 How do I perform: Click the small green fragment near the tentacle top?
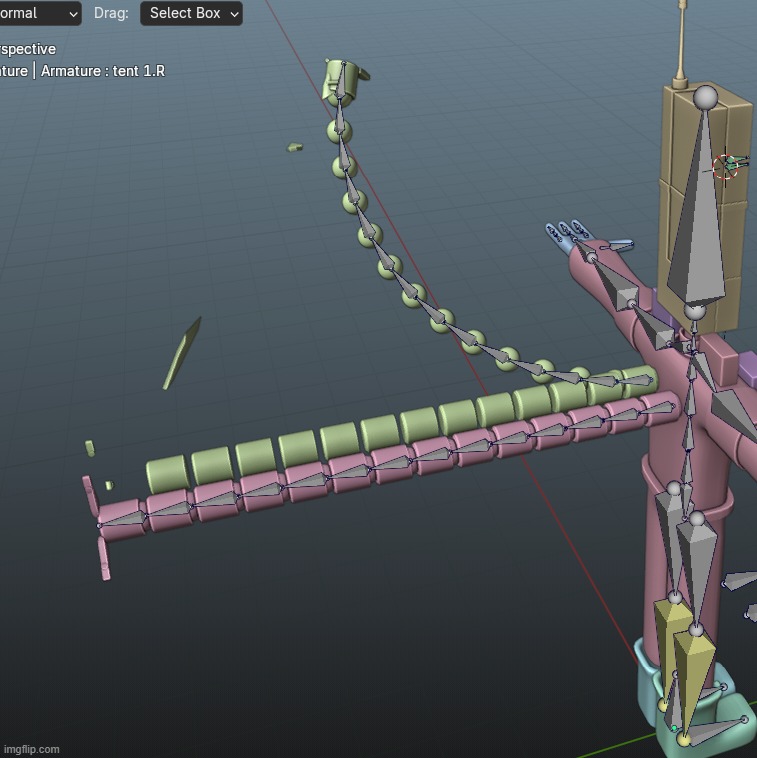(x=295, y=147)
